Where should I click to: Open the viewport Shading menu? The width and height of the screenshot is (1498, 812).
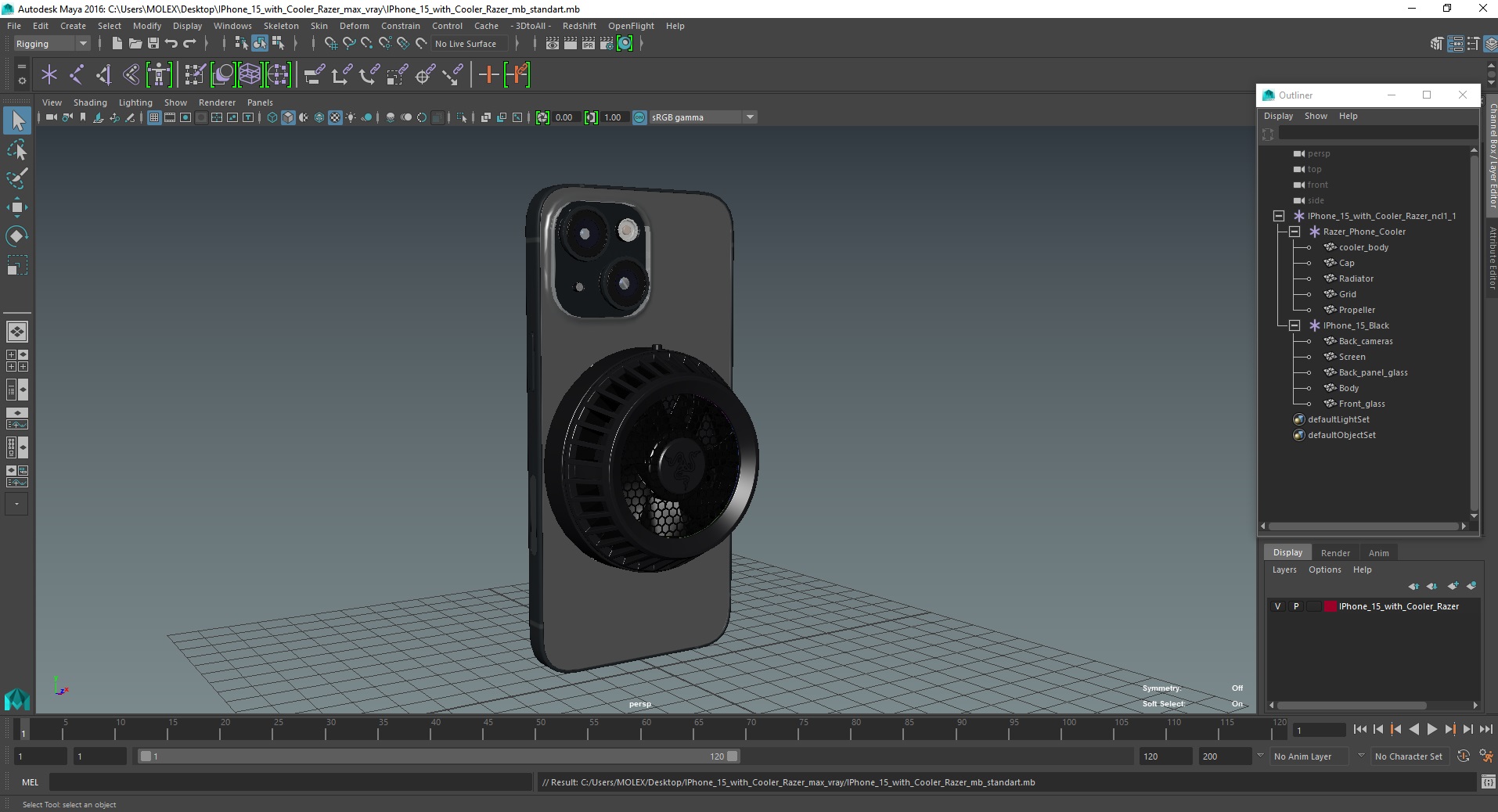coord(90,102)
